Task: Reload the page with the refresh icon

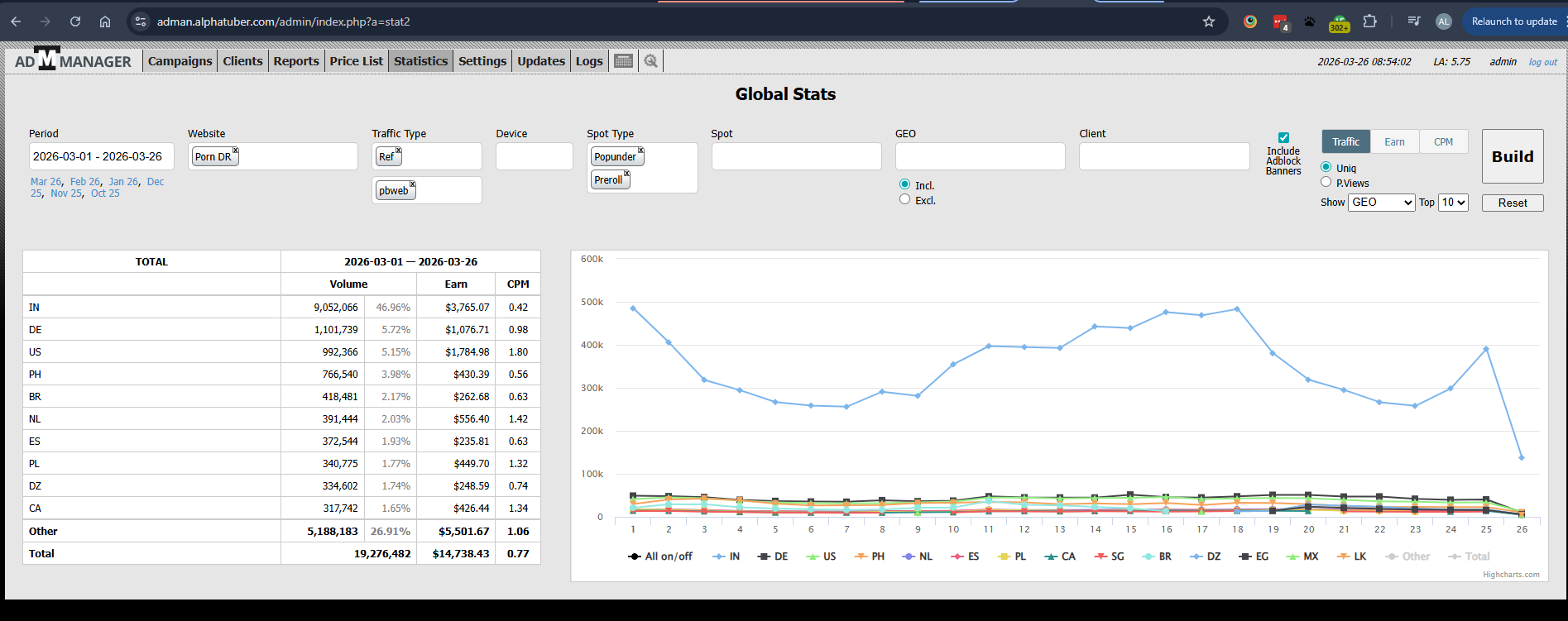Action: tap(75, 21)
